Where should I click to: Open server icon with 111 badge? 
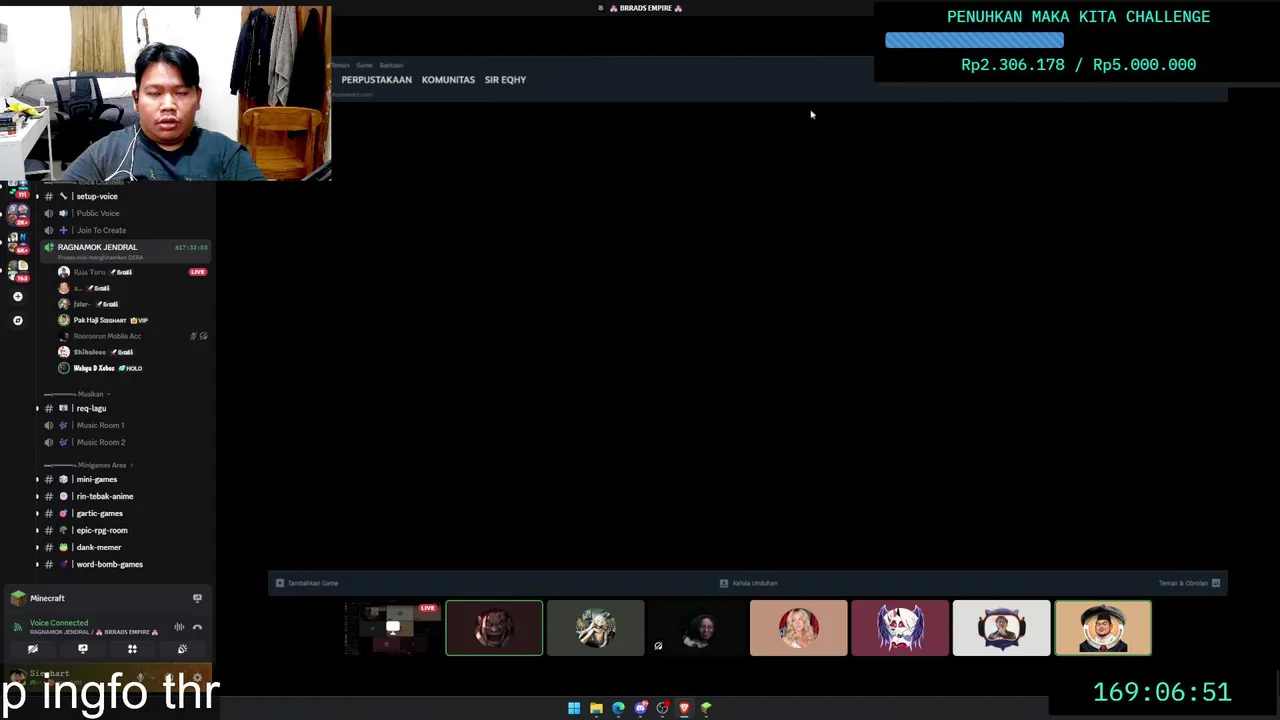[x=17, y=189]
